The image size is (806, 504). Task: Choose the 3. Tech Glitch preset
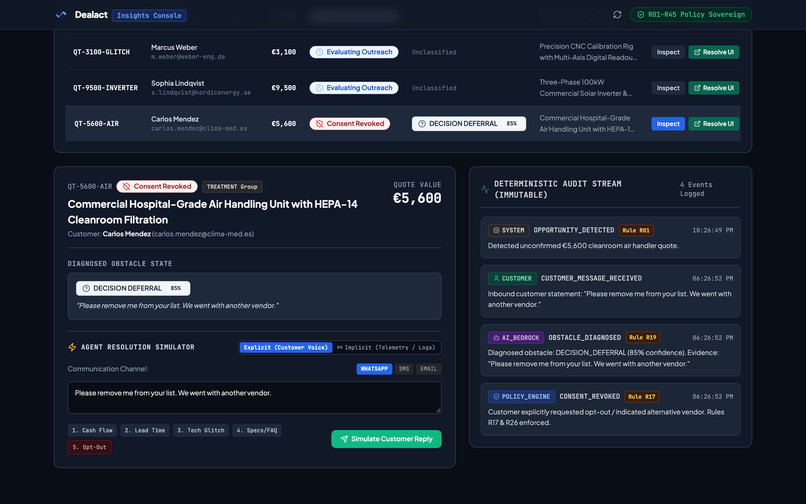[200, 430]
